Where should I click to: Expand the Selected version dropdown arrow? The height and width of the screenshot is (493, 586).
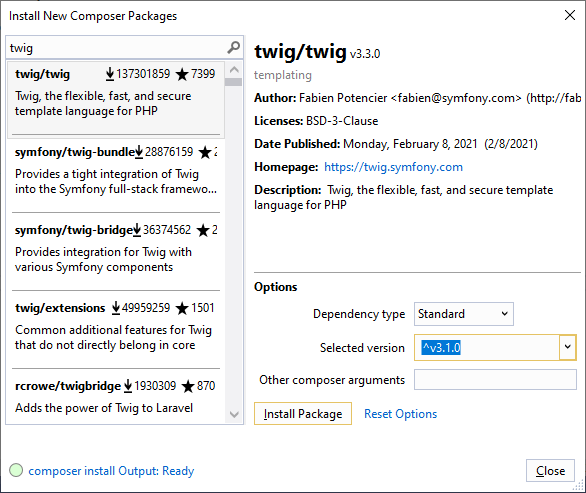tap(567, 347)
